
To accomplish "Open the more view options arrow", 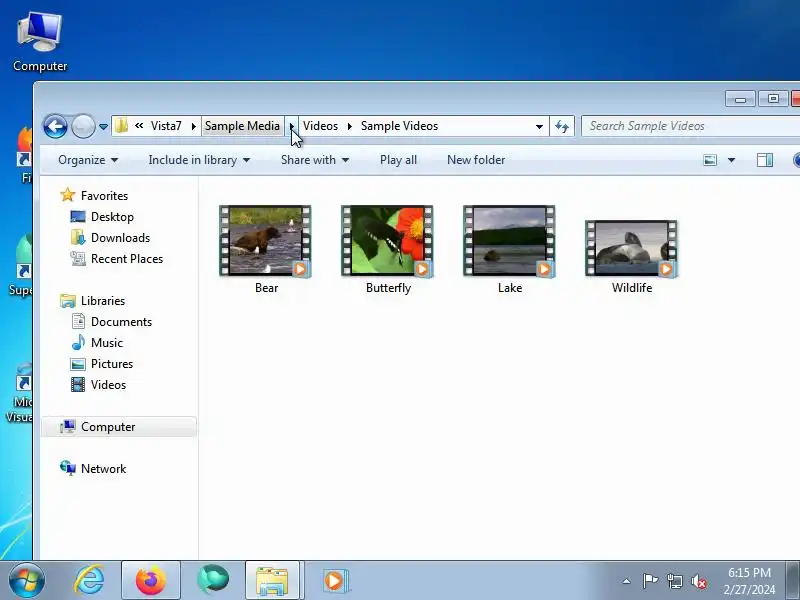I will click(731, 160).
